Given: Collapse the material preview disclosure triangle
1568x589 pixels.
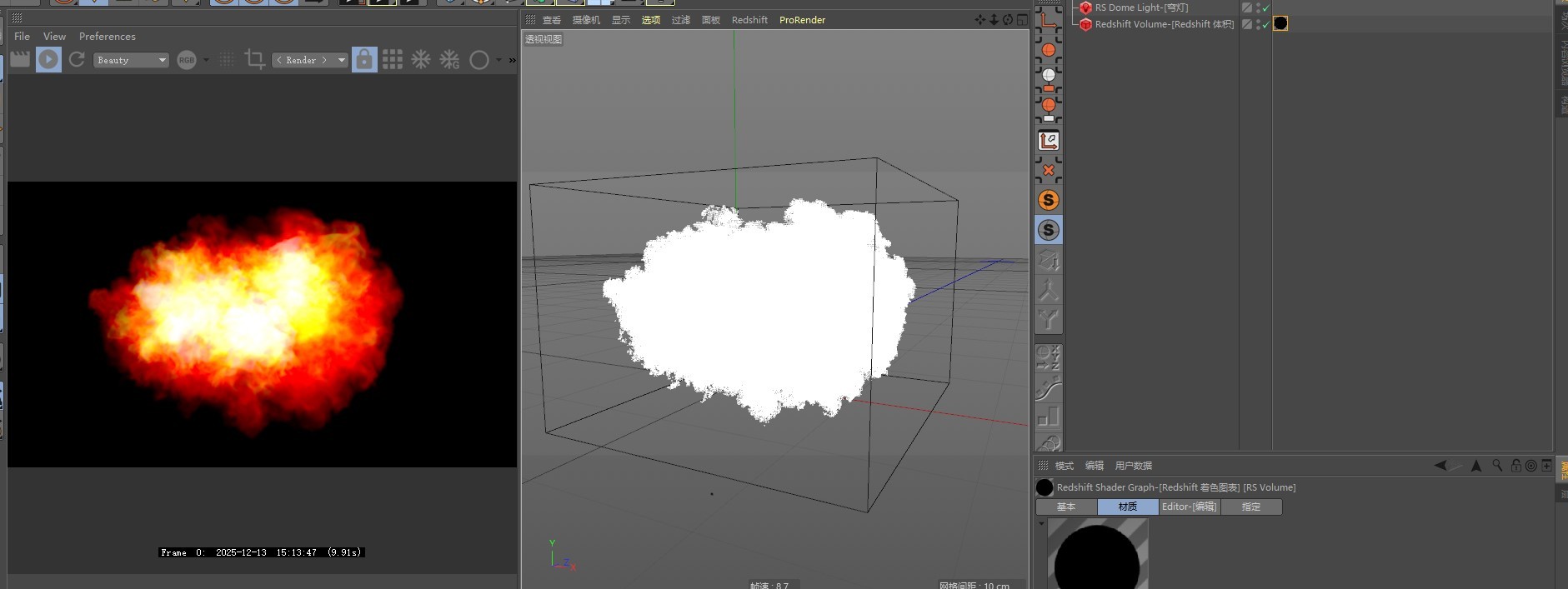Looking at the screenshot, I should point(1041,524).
